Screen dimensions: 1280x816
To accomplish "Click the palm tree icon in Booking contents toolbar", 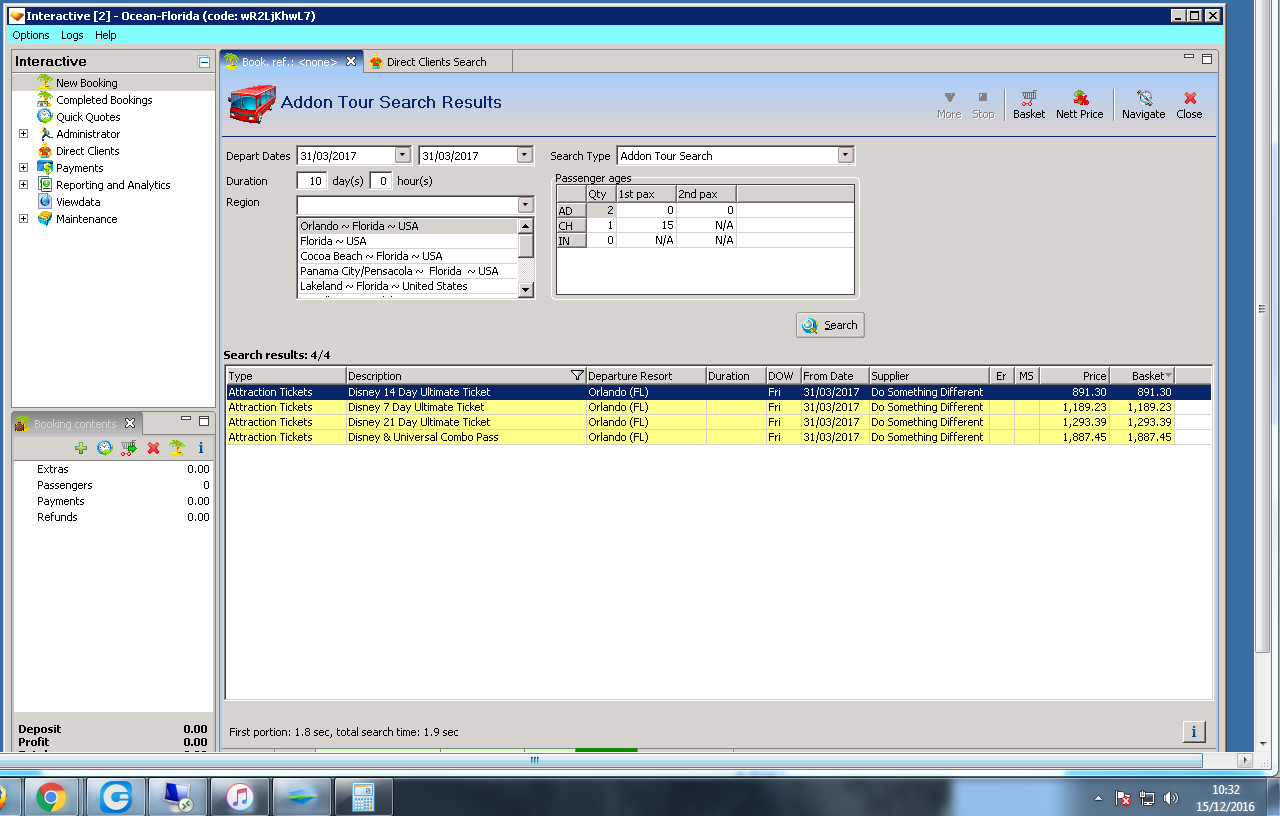I will 177,448.
